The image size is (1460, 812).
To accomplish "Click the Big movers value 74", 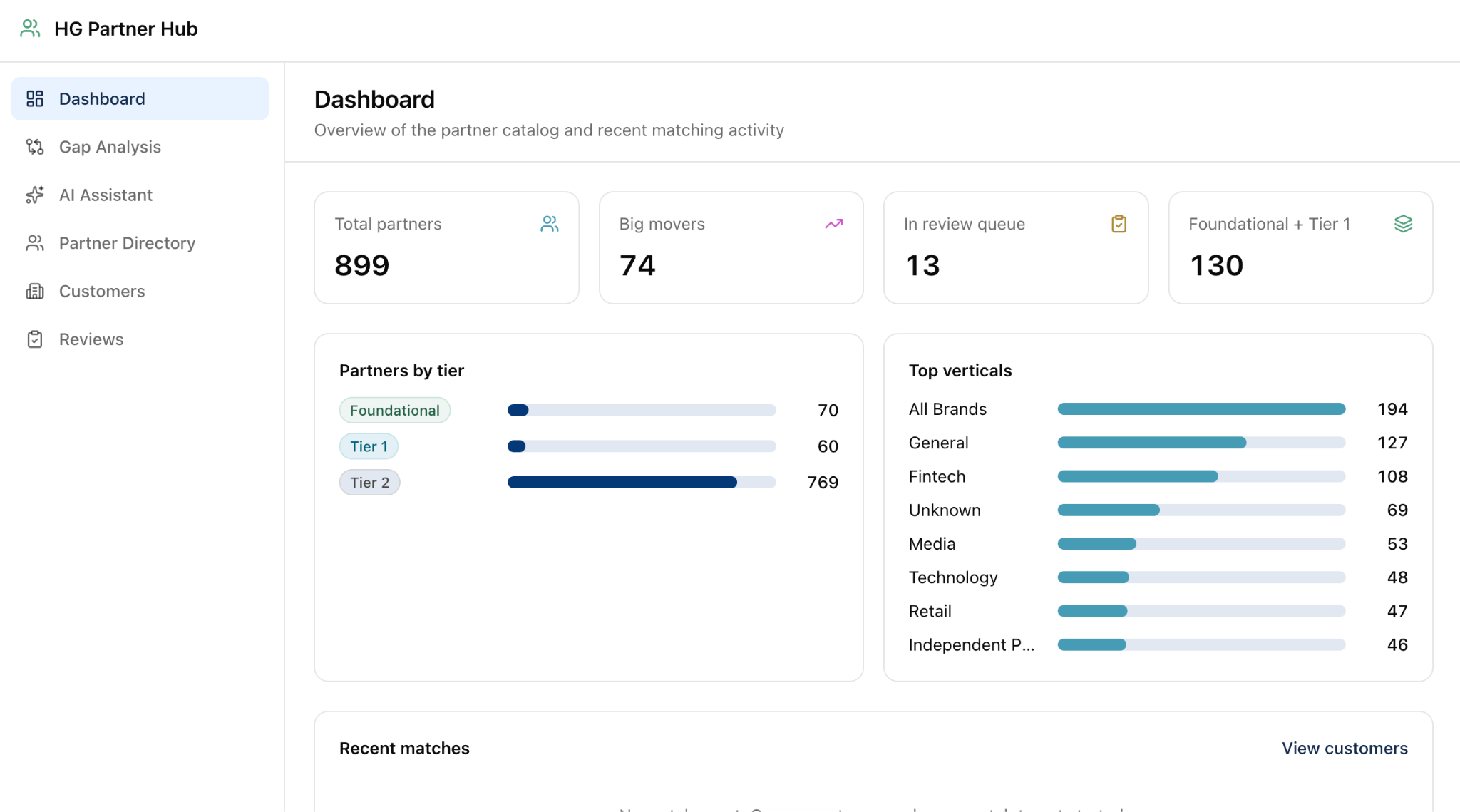I will [x=637, y=265].
